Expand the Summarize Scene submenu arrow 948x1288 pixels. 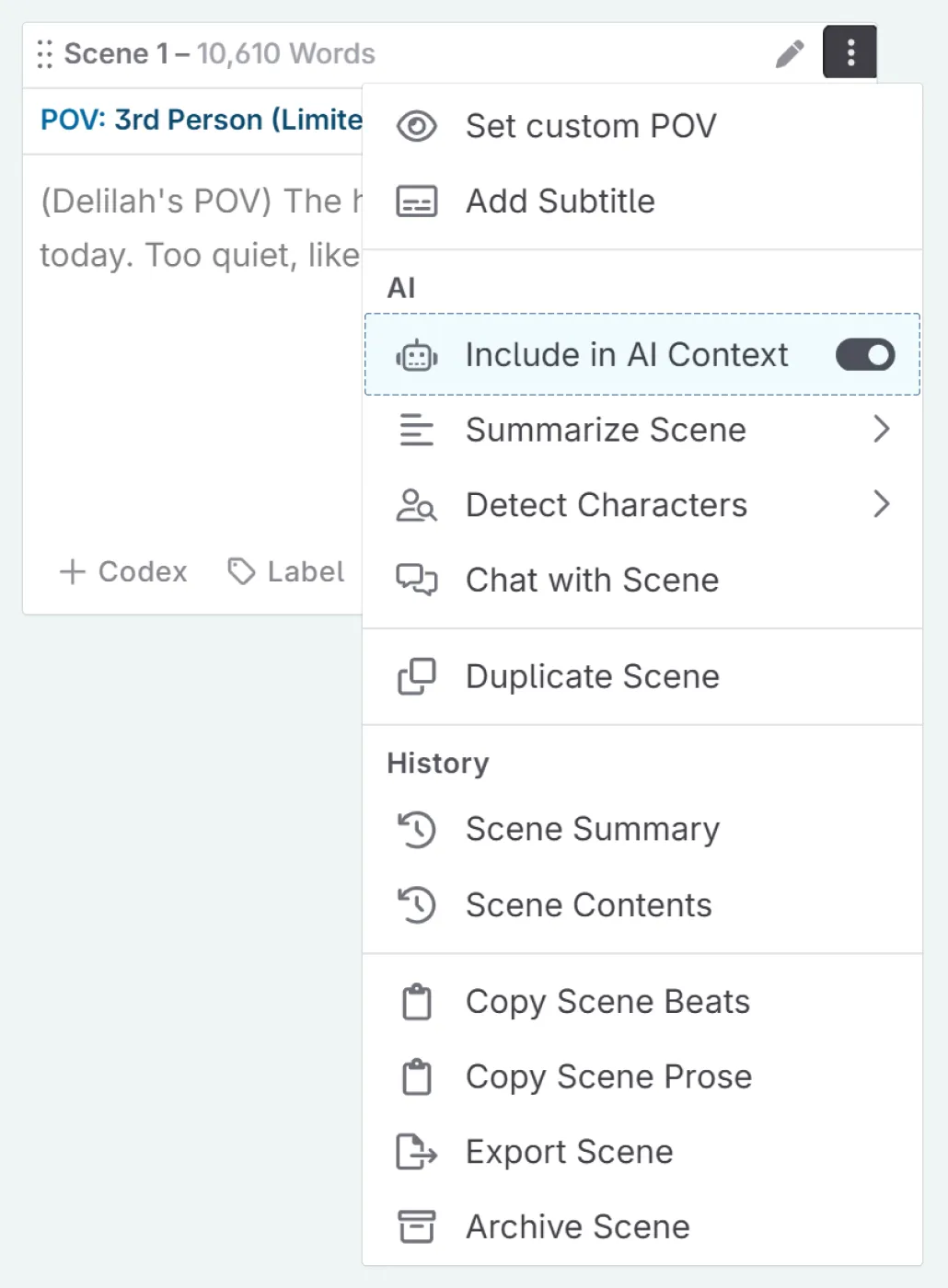[881, 430]
